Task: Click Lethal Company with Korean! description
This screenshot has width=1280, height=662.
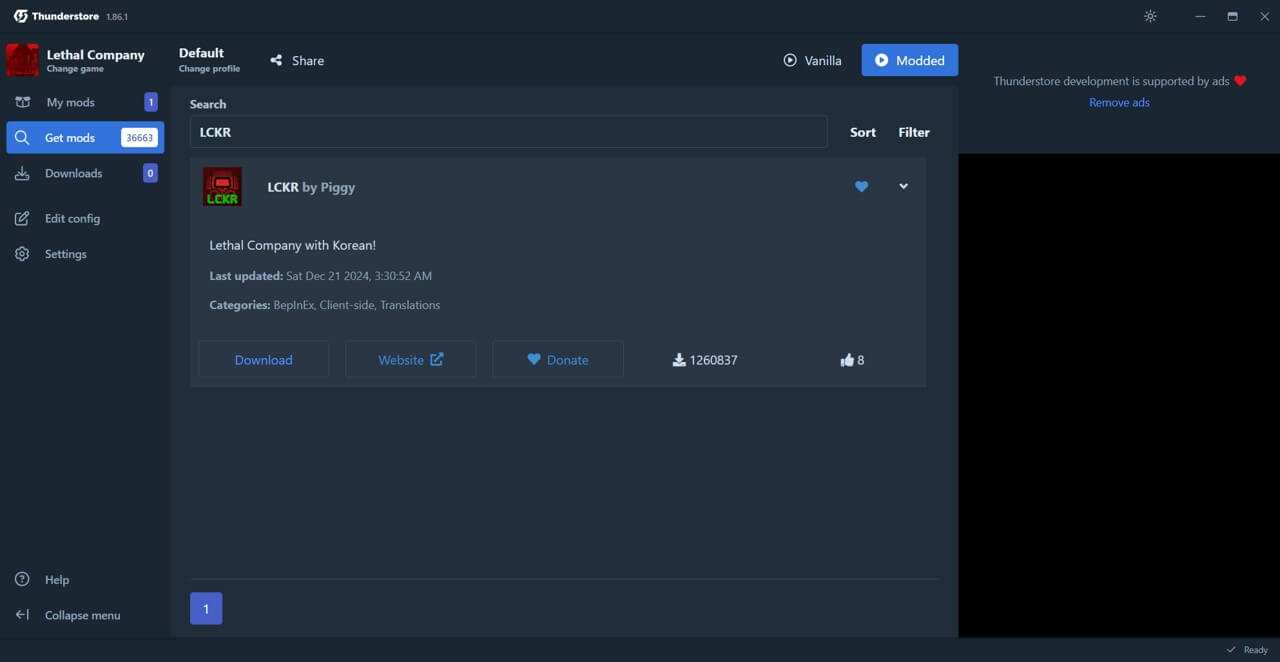Action: coord(293,245)
